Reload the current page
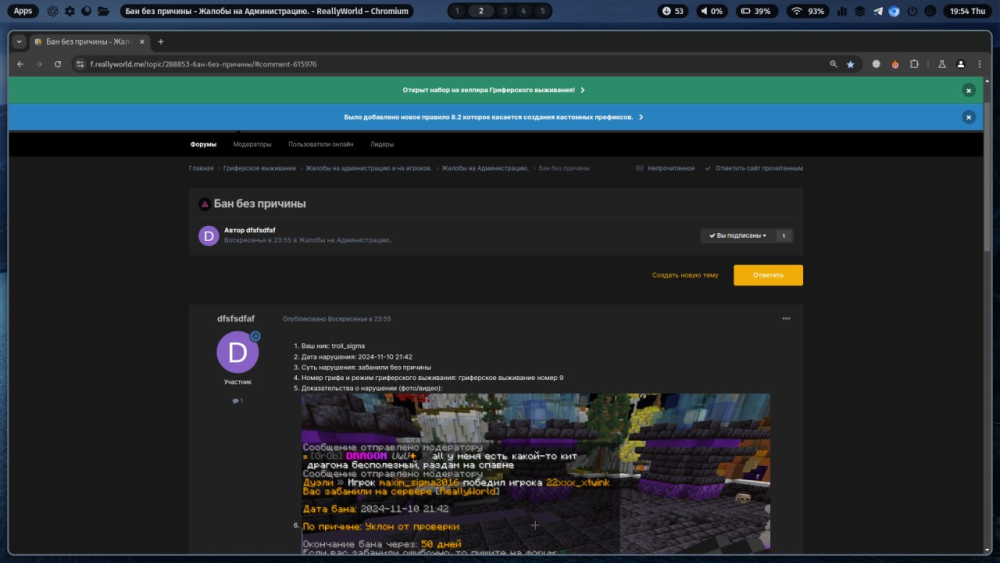The image size is (1000, 563). 57,64
